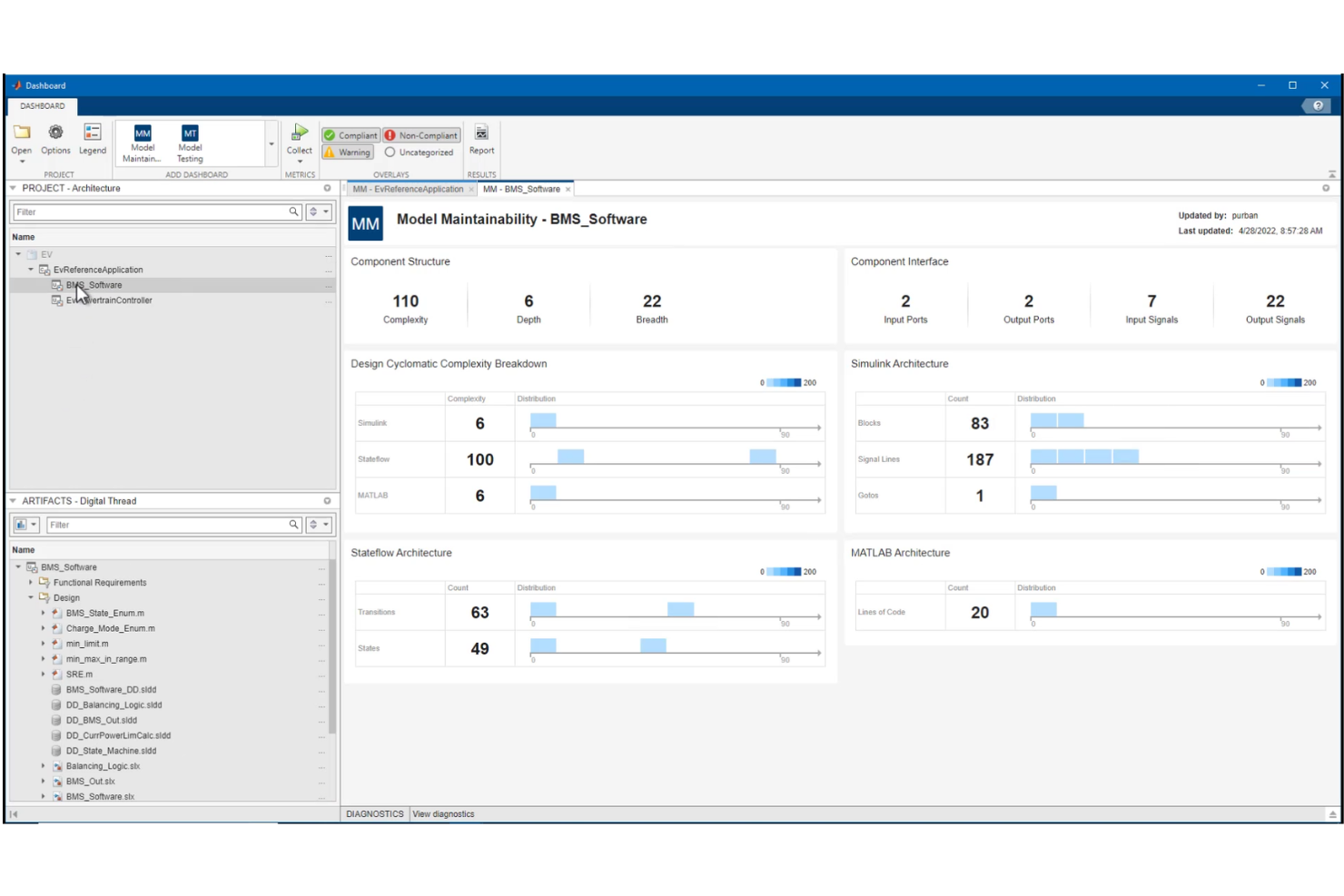
Task: Enable the Non-Compliant overlay
Action: 420,134
